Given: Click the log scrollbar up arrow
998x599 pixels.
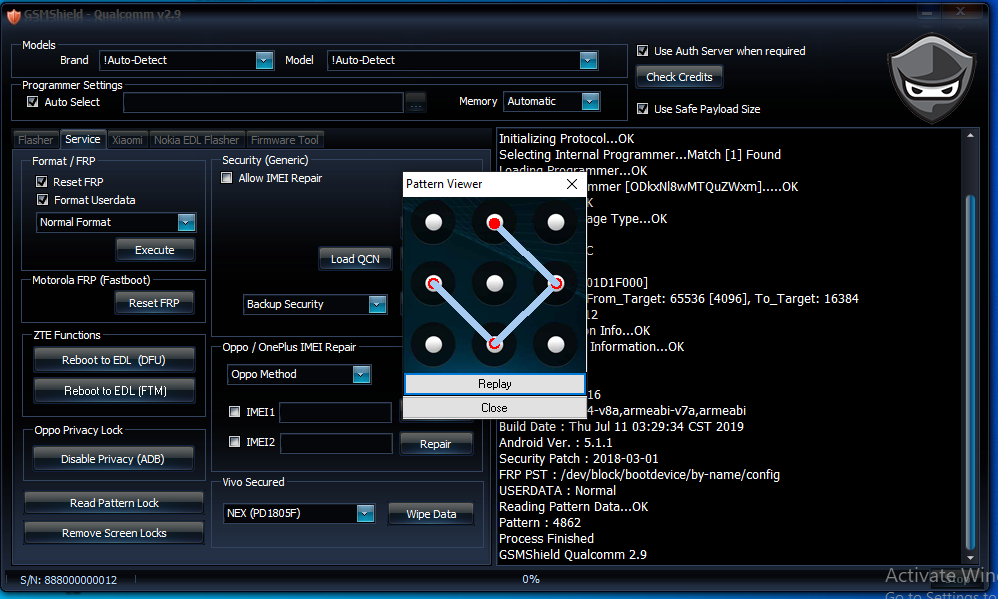Looking at the screenshot, I should point(971,136).
